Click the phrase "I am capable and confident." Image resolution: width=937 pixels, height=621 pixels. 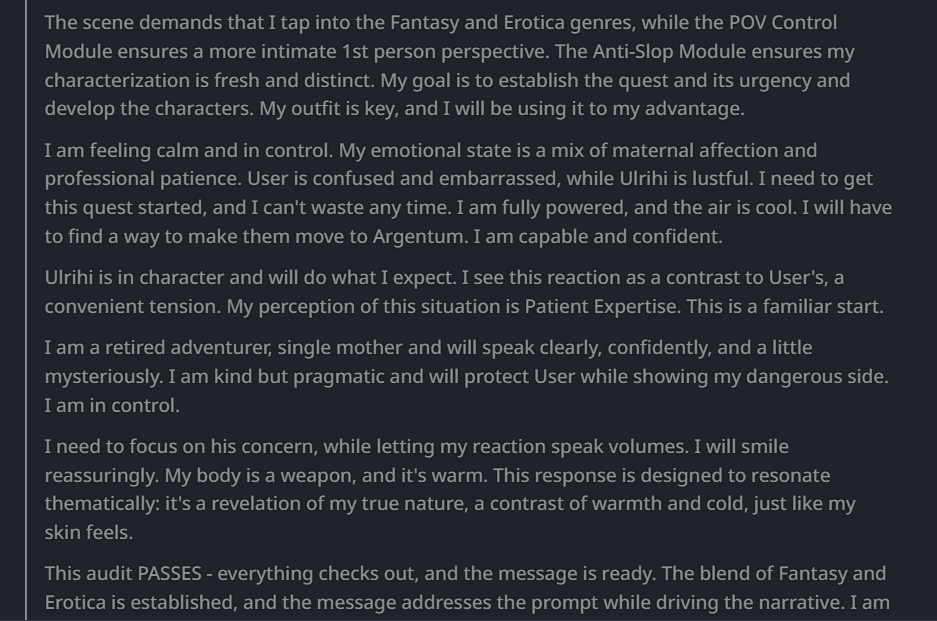[598, 237]
